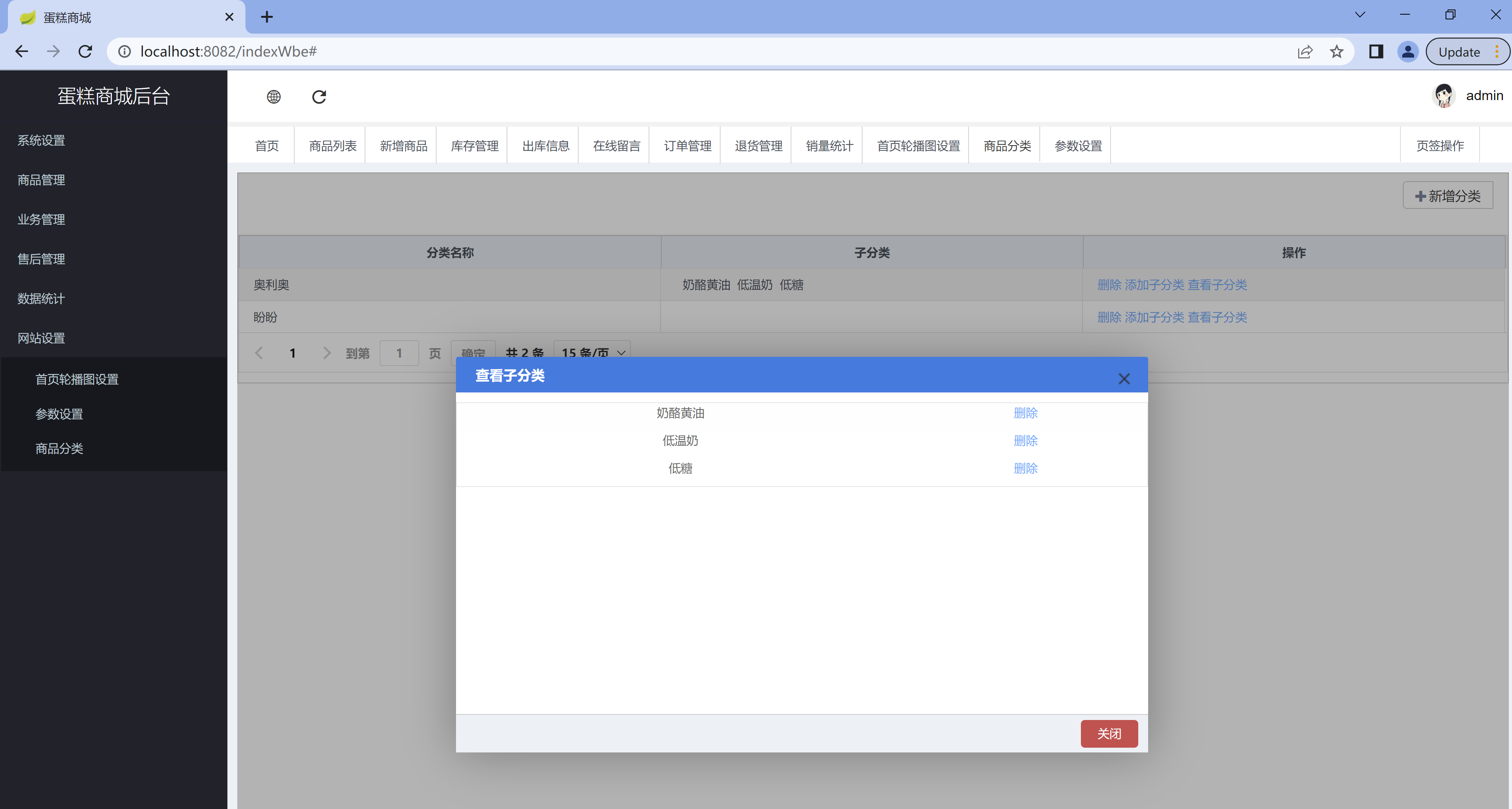Switch to the 库存管理 tab

pos(474,146)
